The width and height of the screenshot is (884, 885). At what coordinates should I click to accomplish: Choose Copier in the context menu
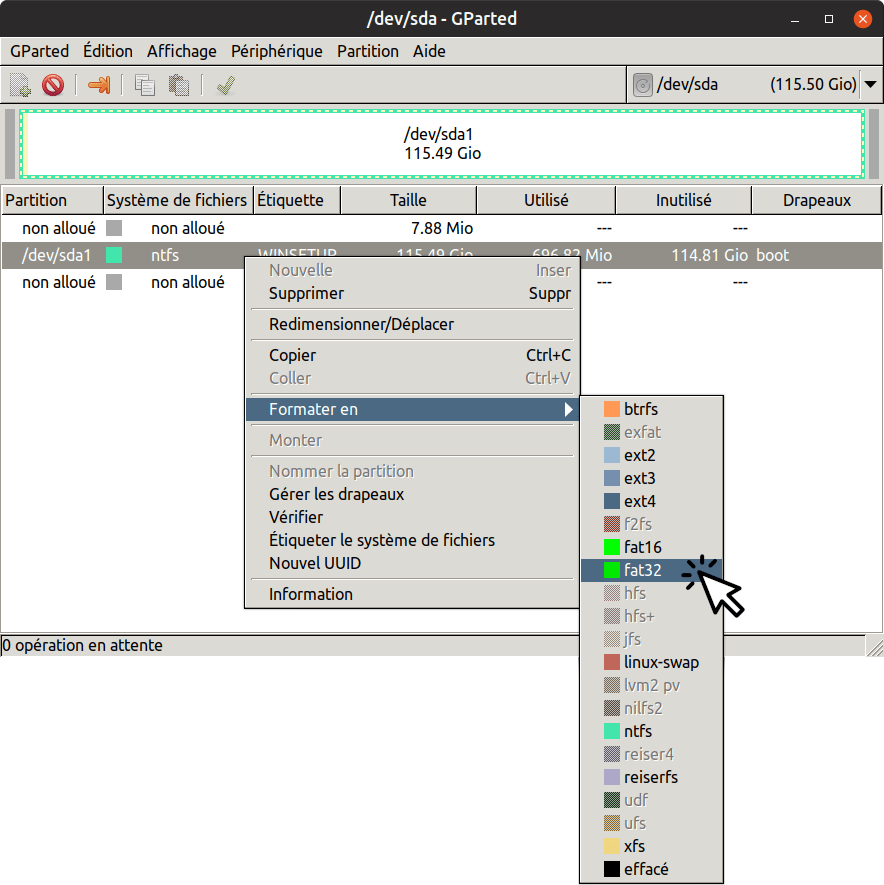point(412,356)
